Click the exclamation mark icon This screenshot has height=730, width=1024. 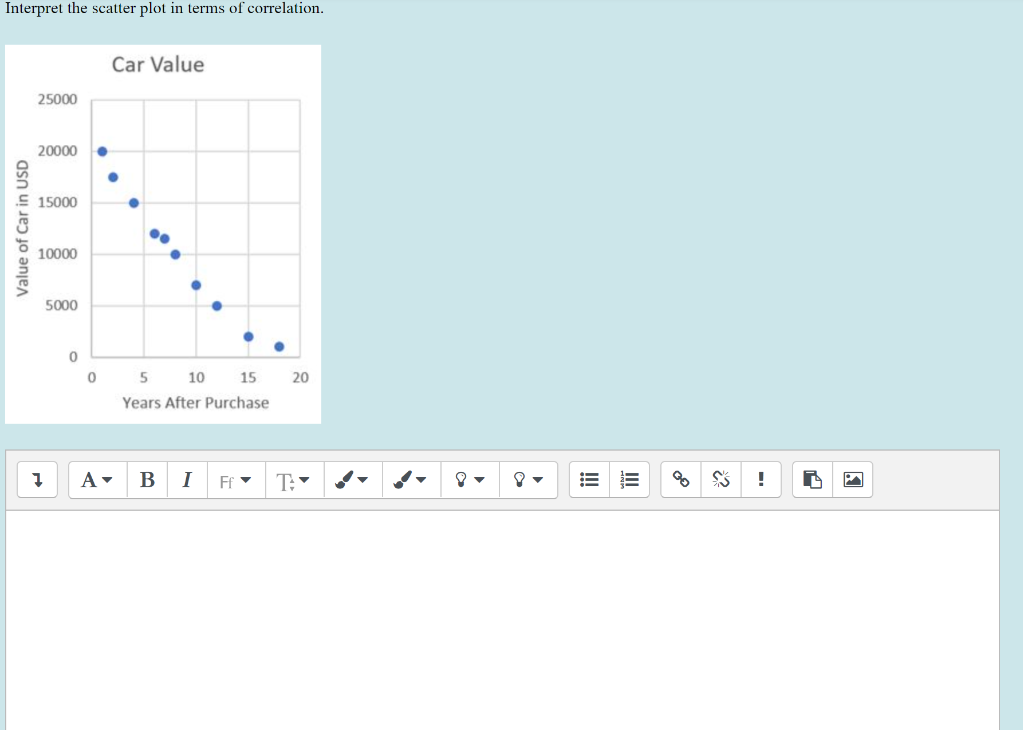(761, 479)
